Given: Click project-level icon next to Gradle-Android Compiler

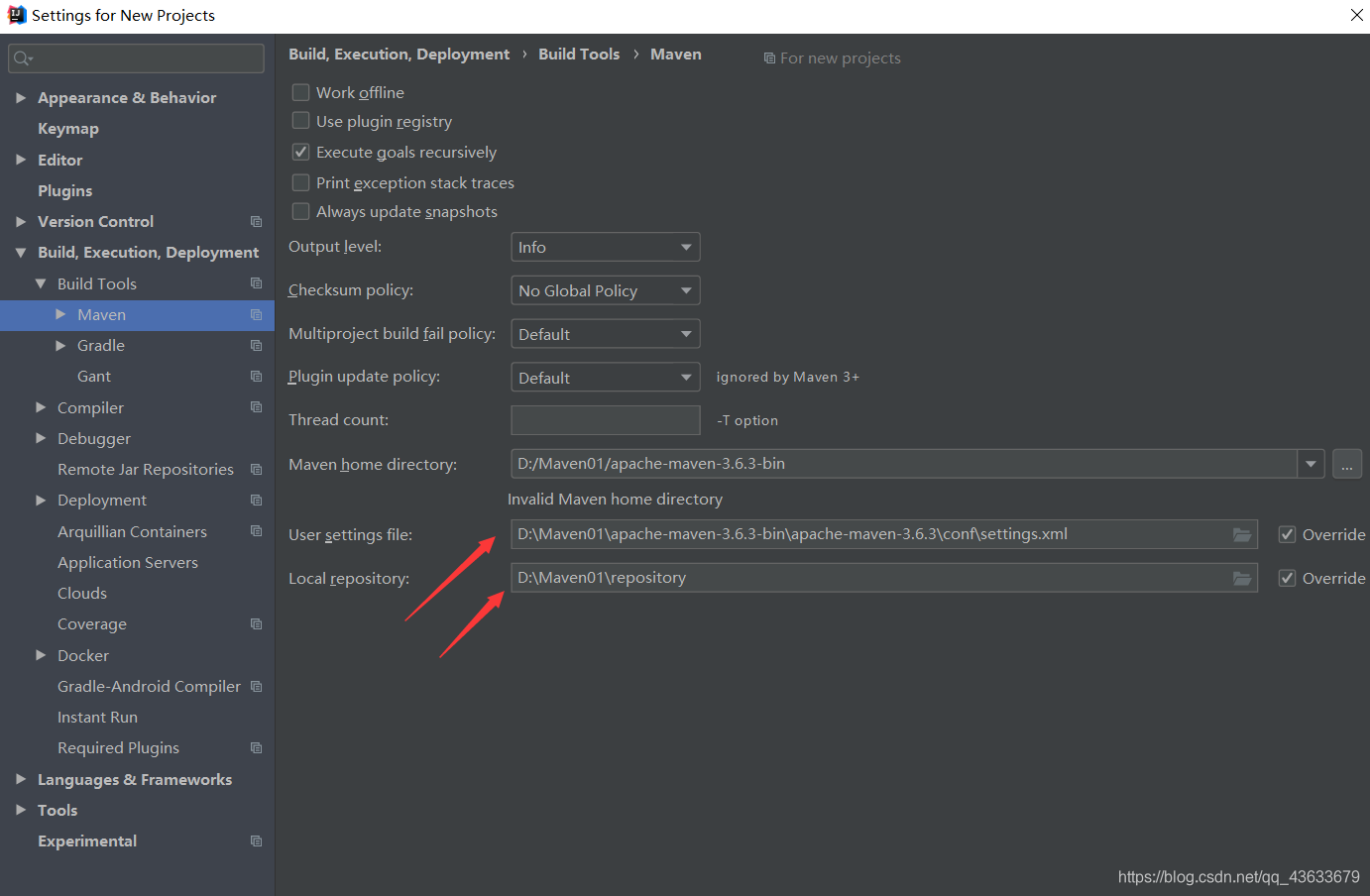Looking at the screenshot, I should tap(256, 686).
